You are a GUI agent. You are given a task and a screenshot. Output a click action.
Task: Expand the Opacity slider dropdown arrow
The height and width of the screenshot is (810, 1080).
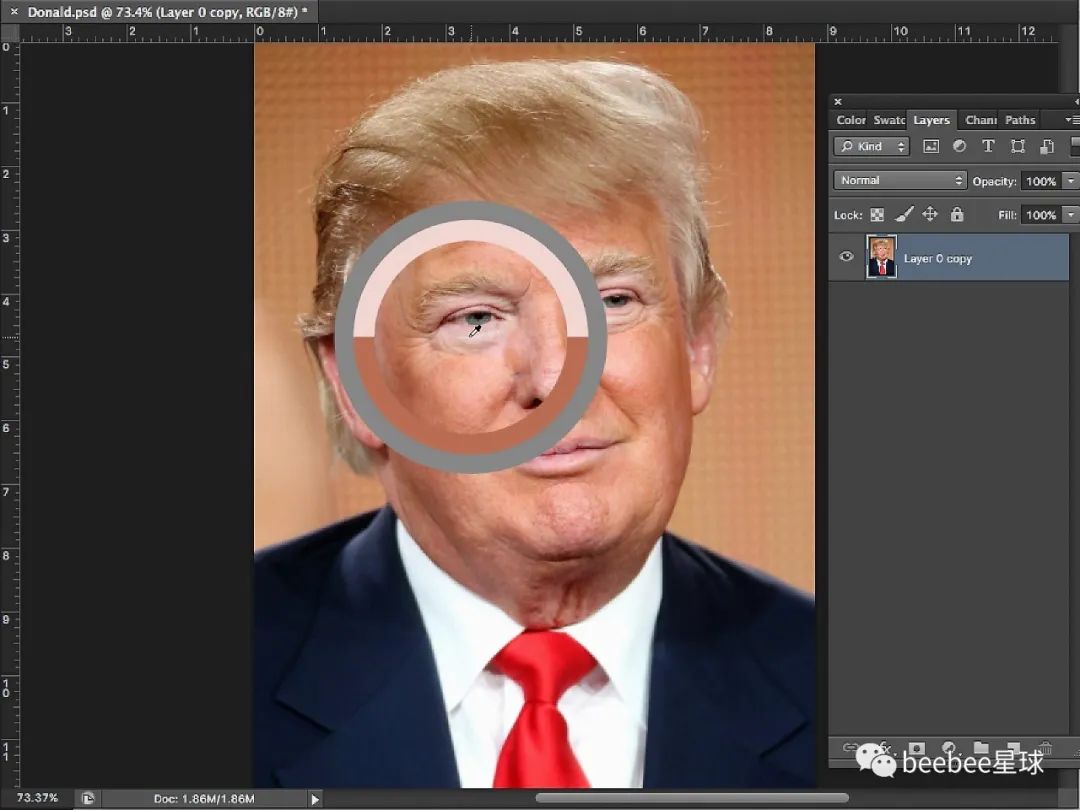tap(1071, 181)
